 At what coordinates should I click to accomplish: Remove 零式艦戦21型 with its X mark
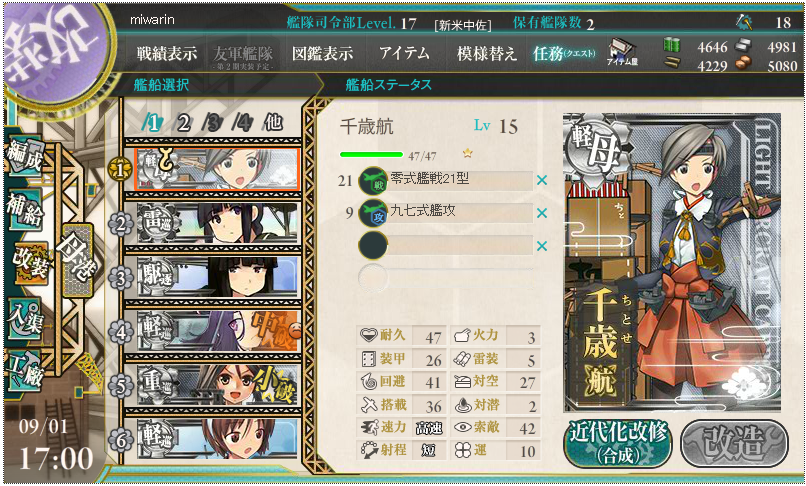[x=541, y=181]
